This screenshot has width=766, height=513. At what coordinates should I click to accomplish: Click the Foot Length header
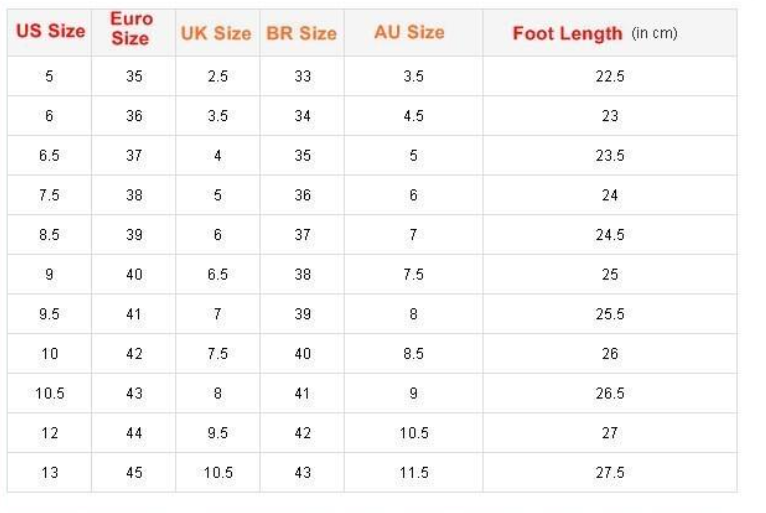coord(595,33)
